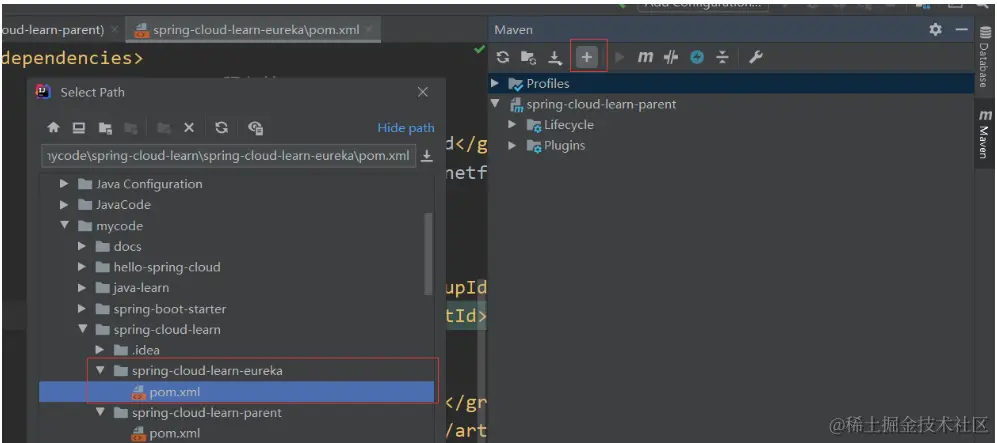Select spring-cloud-learn-eureka folder row
Screen dimensions: 997x443
point(237,371)
